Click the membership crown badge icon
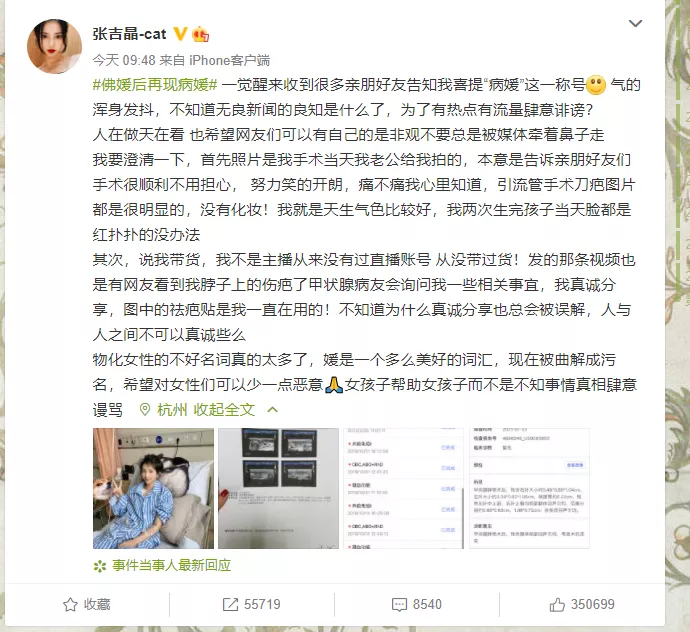The image size is (690, 632). (x=201, y=34)
